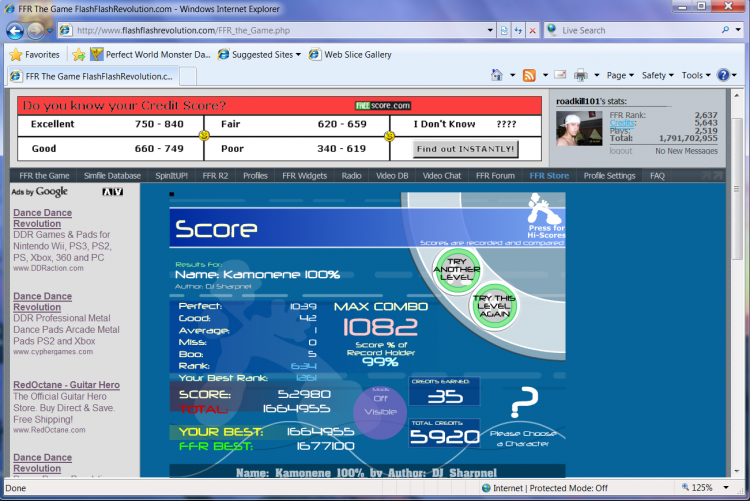Open the Home page icon
Viewport: 750px width, 501px height.
pos(498,75)
